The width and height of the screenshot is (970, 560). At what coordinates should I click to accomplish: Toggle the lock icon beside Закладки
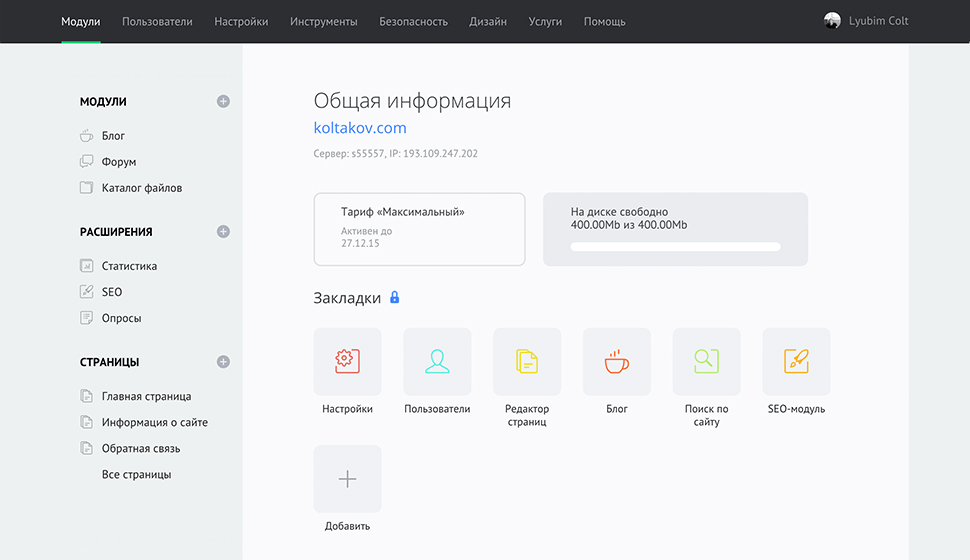tap(395, 297)
